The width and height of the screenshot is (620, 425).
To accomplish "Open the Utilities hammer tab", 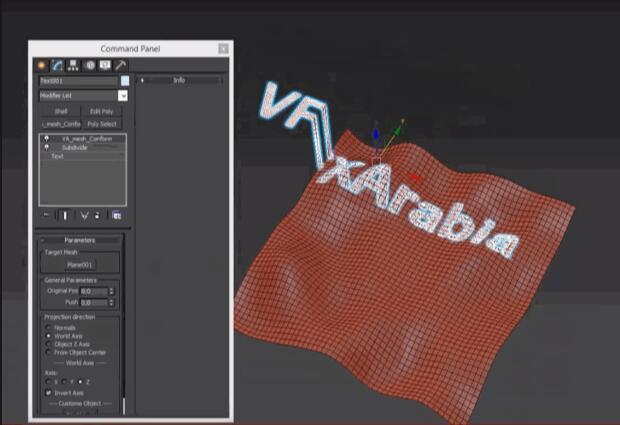I will click(x=120, y=65).
